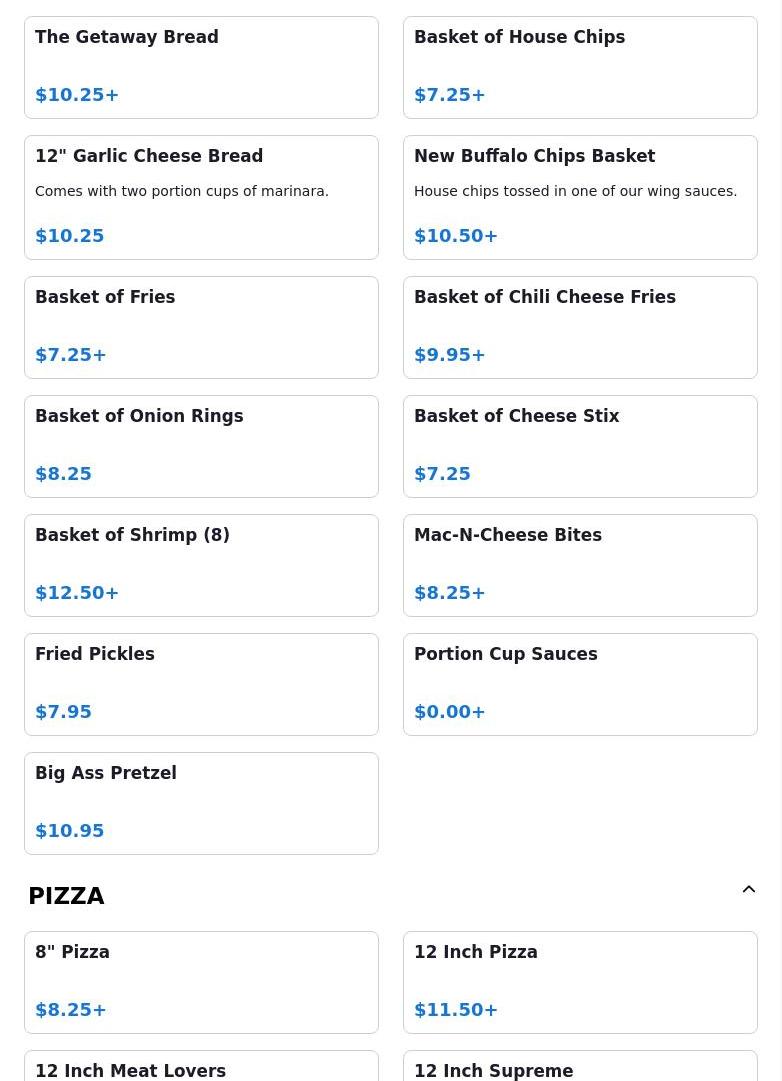This screenshot has width=782, height=1081.
Task: Click the PIZZA section heading
Action: [x=66, y=896]
